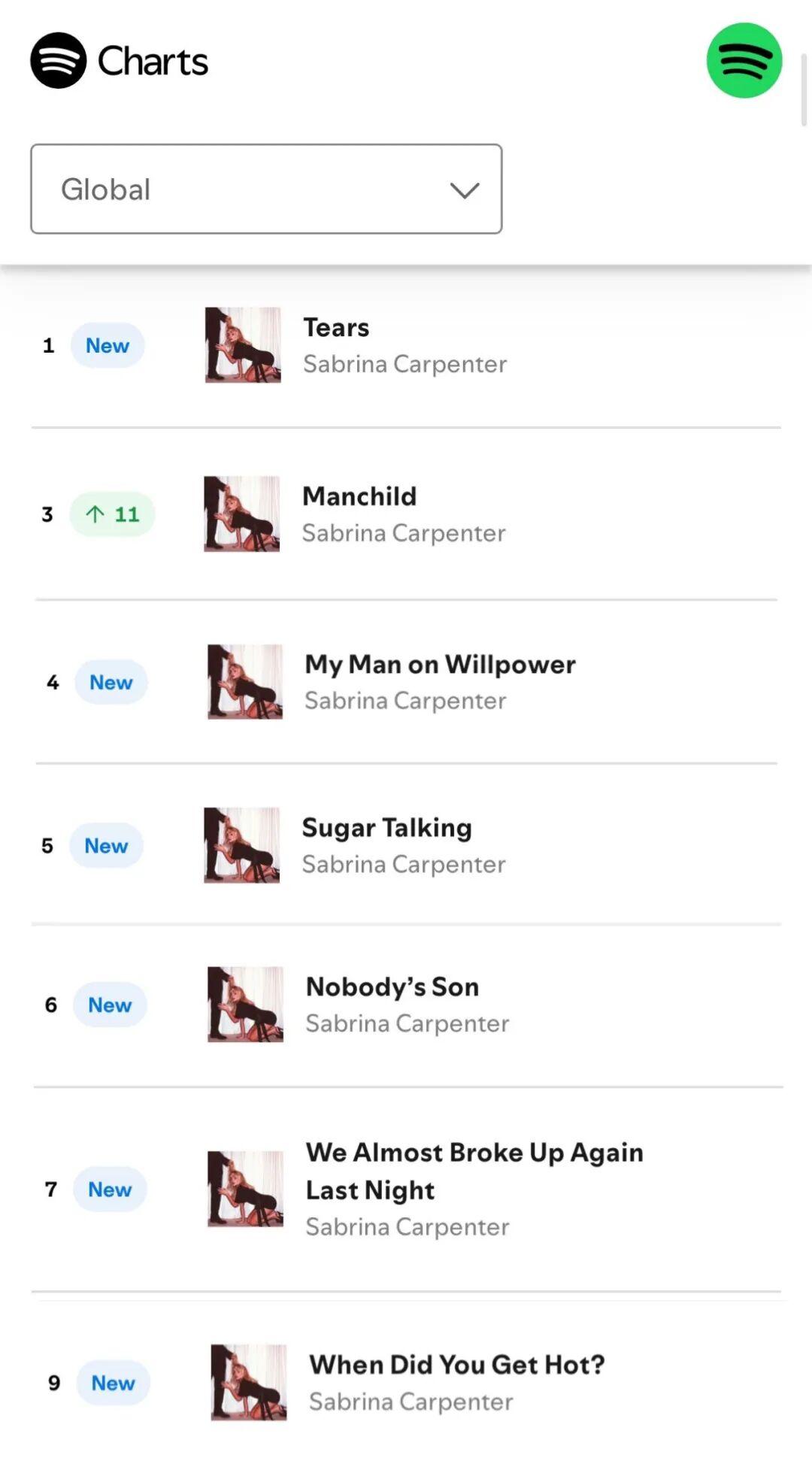Click the up 11 badge beside Manchild
812x1473 pixels.
(112, 514)
